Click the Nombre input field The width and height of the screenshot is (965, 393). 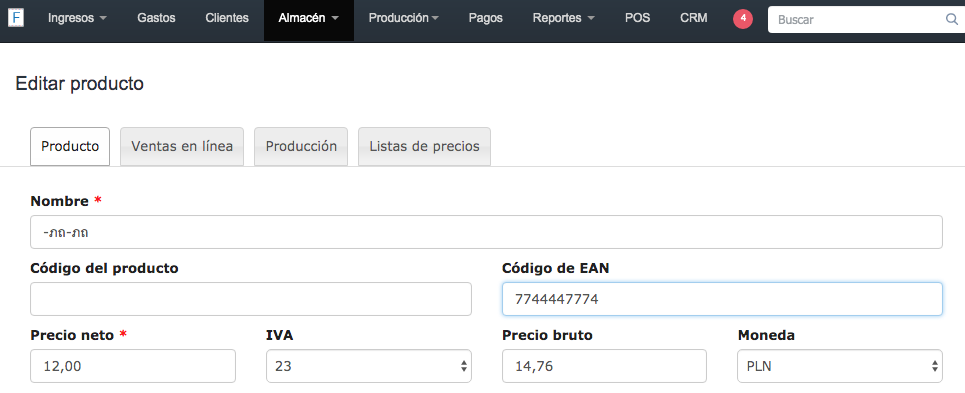486,232
